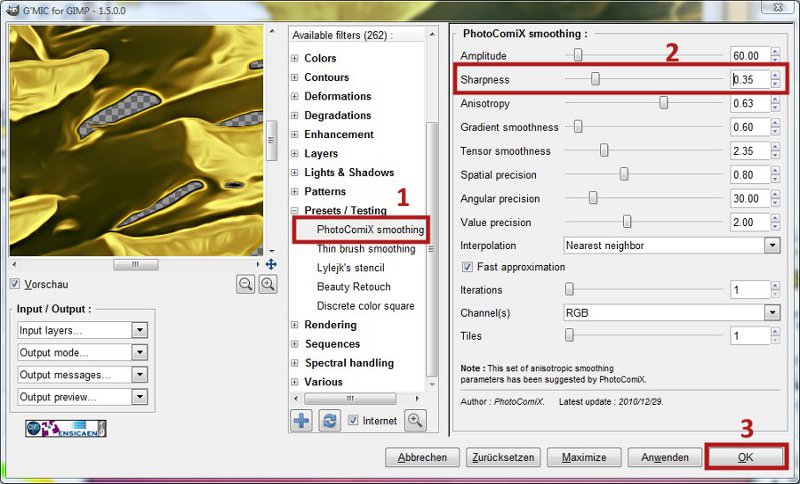Open the filter search magnifier

pos(415,421)
